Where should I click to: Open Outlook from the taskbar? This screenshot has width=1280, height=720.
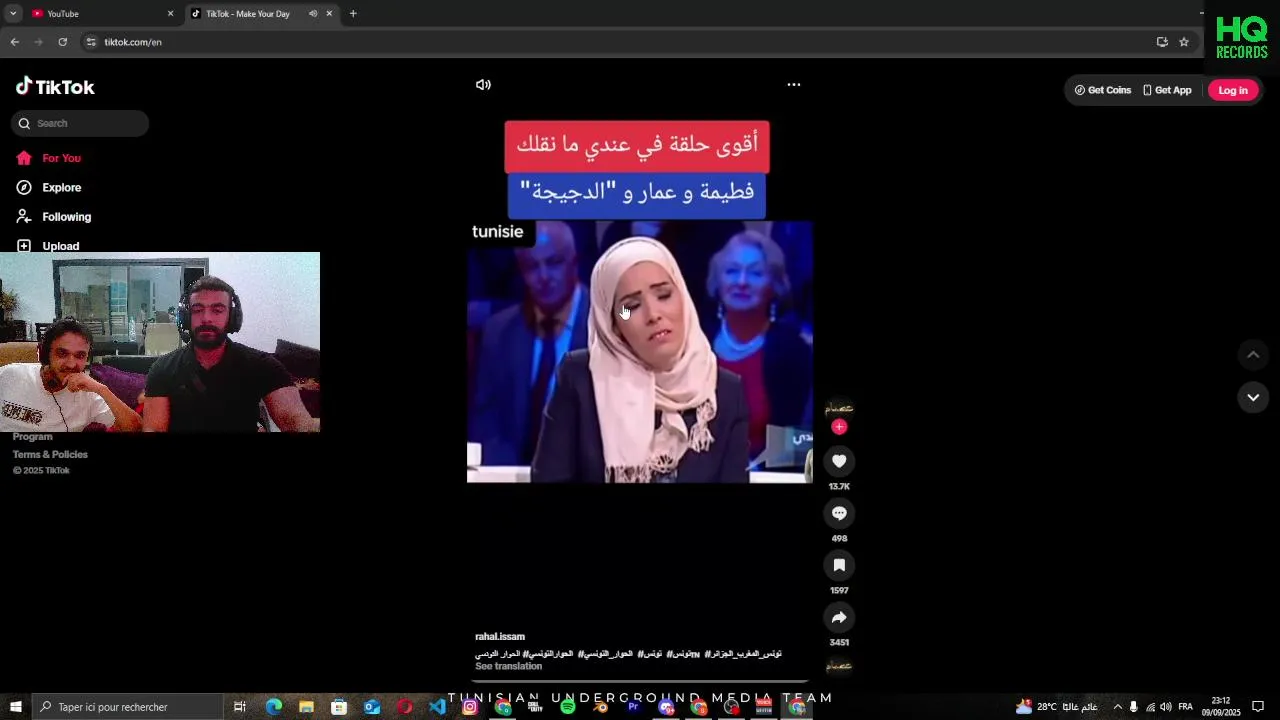(372, 707)
